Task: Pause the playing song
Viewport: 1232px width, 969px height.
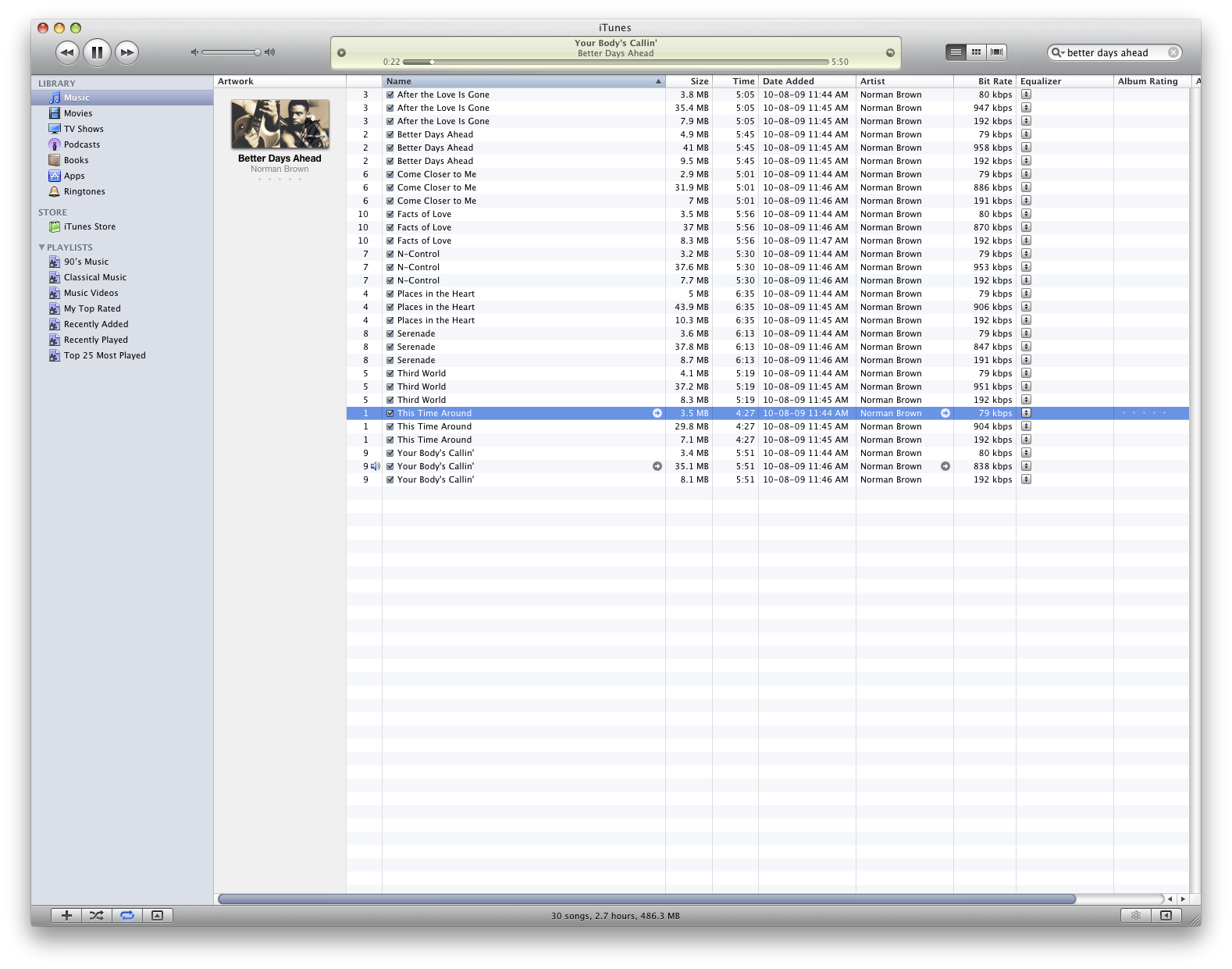Action: pyautogui.click(x=97, y=52)
